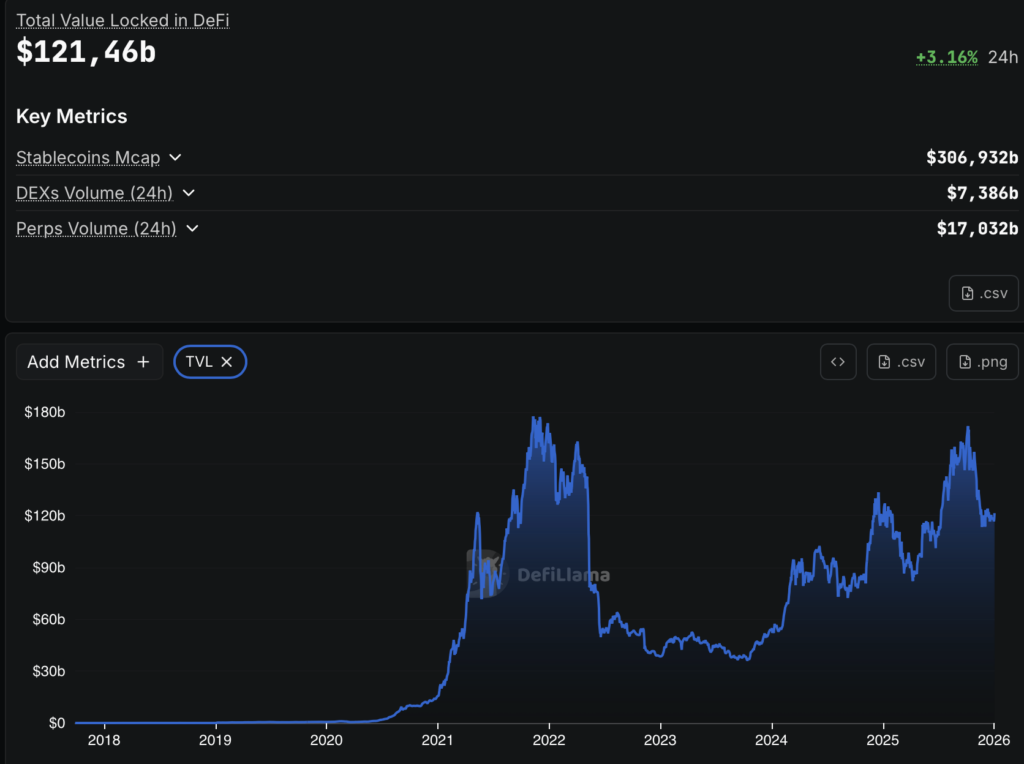Click the 2024 label on the time axis
This screenshot has width=1024, height=764.
[771, 740]
